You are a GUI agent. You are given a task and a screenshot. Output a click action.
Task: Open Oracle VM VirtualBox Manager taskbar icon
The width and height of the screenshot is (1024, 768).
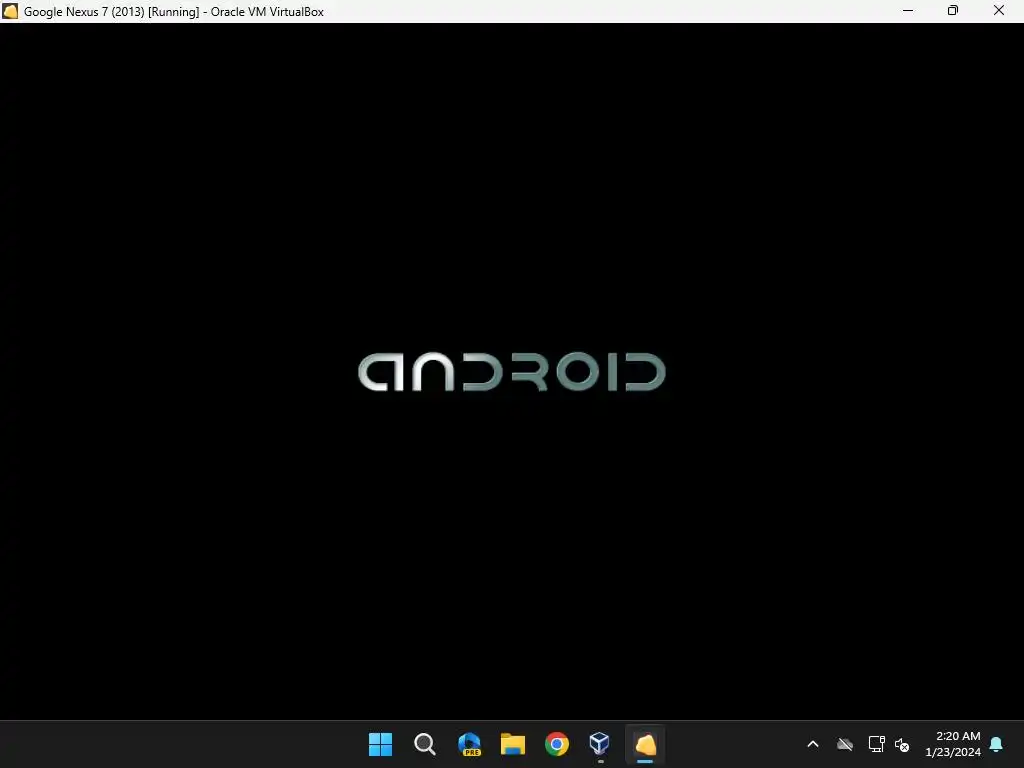coord(600,743)
